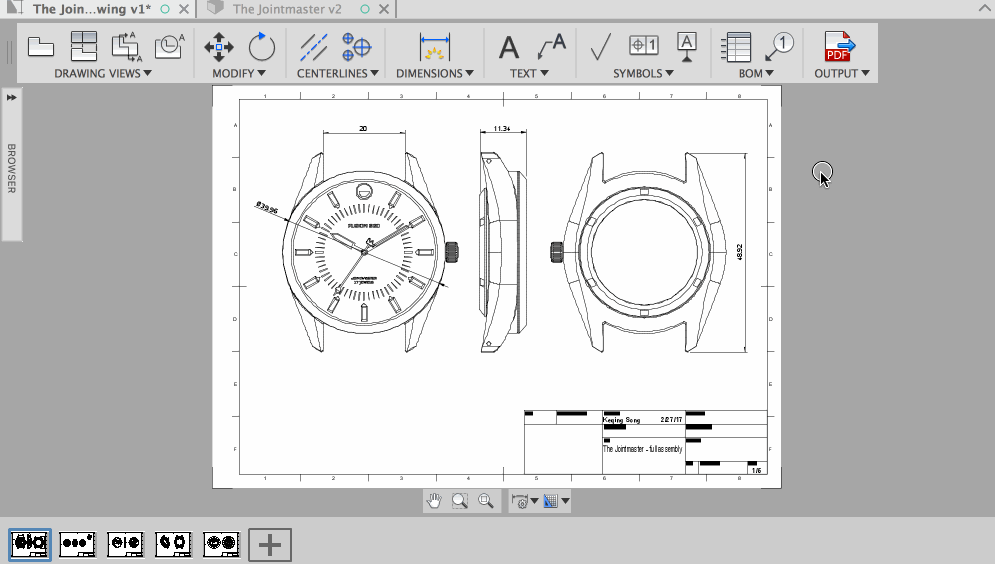Screen dimensions: 995x564
Task: Click the Rotate tool icon
Action: click(261, 46)
